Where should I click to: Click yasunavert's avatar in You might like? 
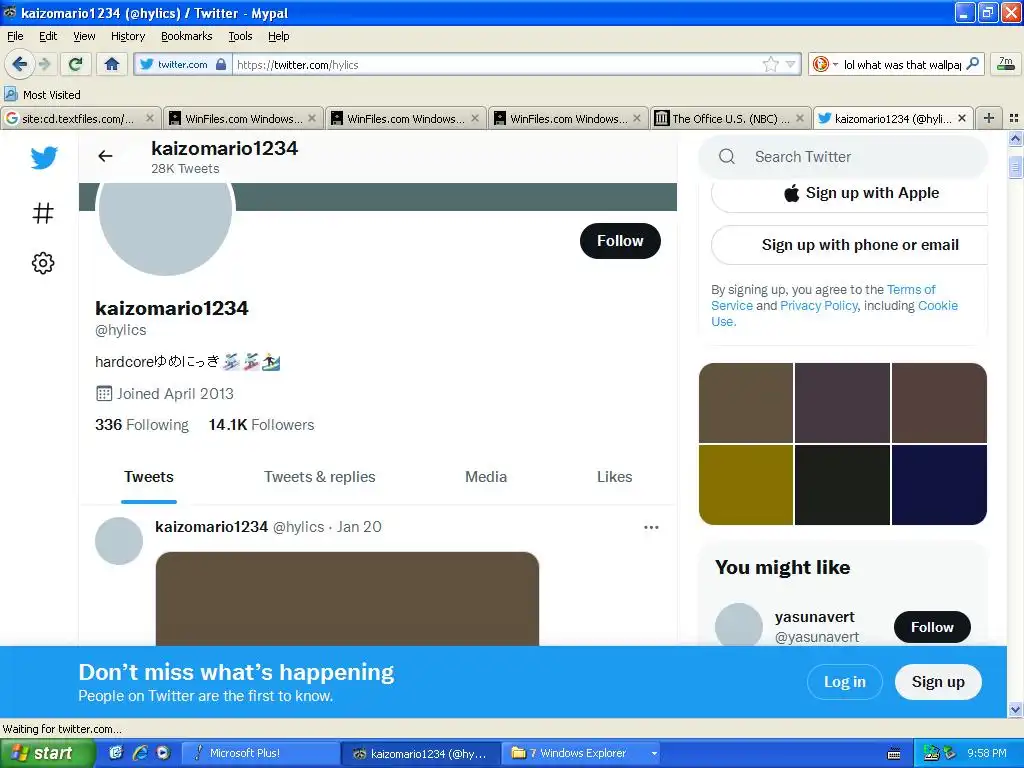pyautogui.click(x=739, y=626)
